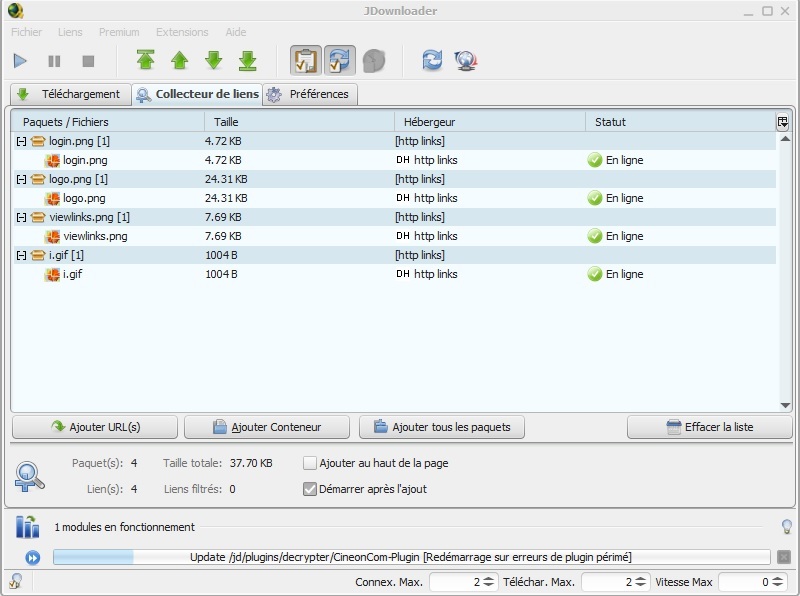Screen dimensions: 800x596
Task: Click the status bar log icon
Action: [x=15, y=581]
